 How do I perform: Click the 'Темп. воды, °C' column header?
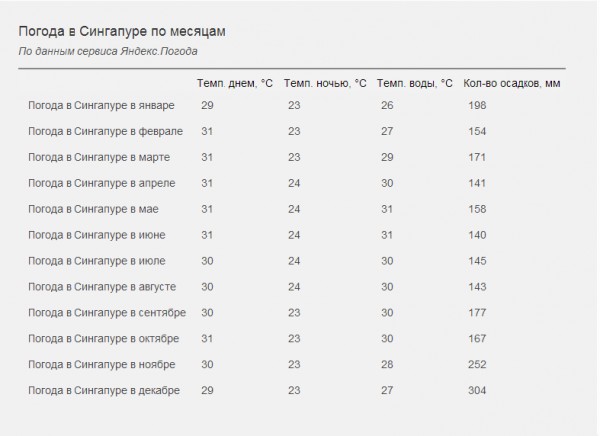tap(414, 83)
